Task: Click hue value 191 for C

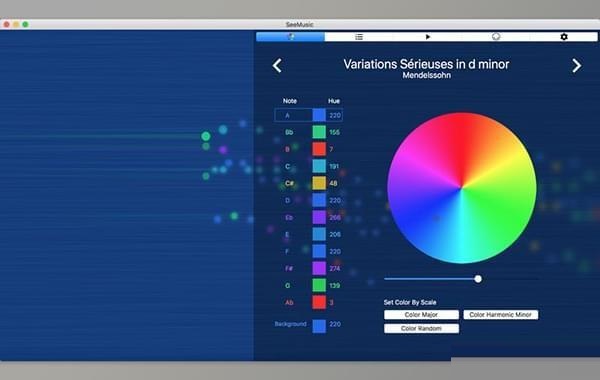Action: click(334, 166)
